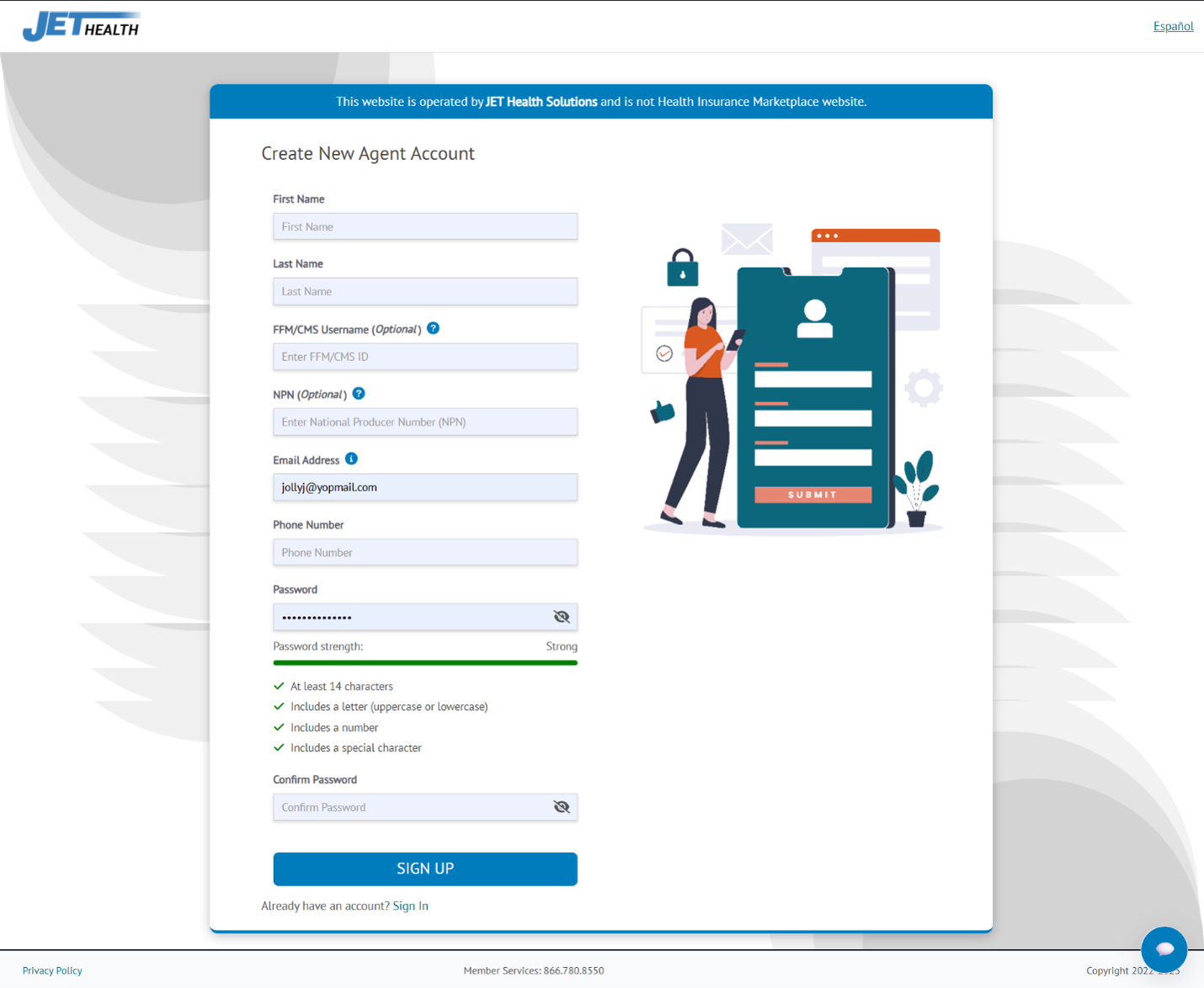The width and height of the screenshot is (1204, 988).
Task: Show info about Email Address
Action: tap(351, 459)
